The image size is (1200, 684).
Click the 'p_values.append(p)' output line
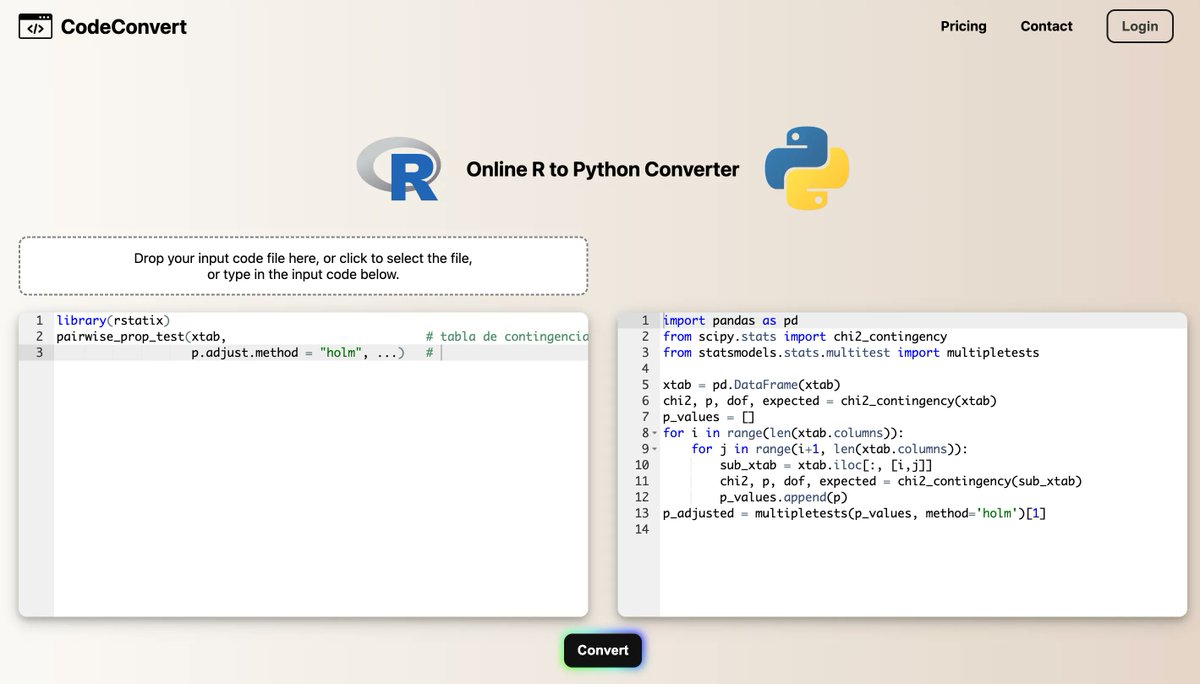click(783, 497)
